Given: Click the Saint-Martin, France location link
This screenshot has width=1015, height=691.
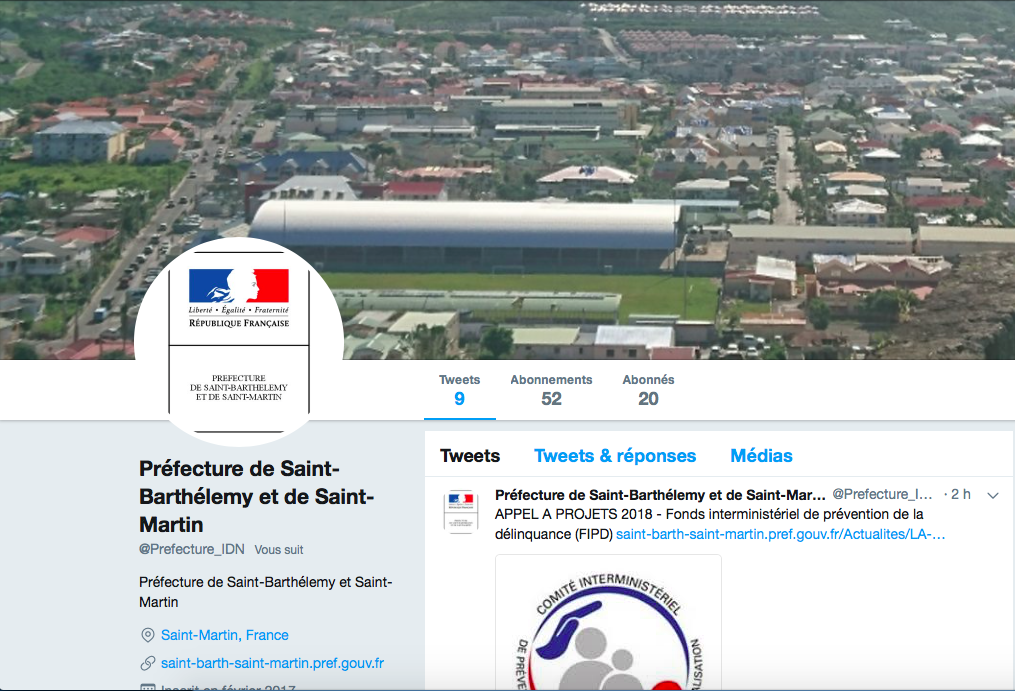Looking at the screenshot, I should 225,635.
